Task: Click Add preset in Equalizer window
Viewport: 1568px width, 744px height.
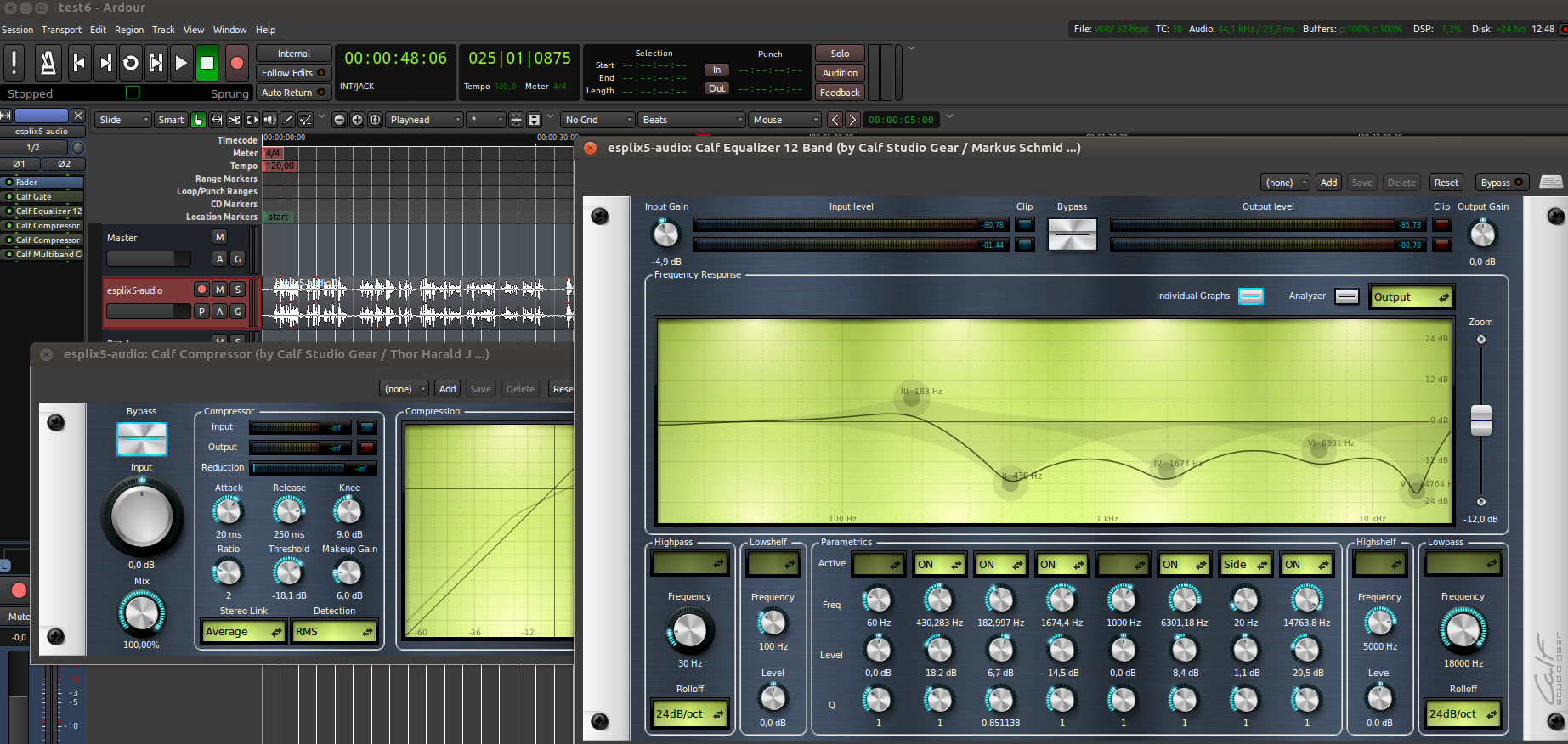Action: [1328, 183]
